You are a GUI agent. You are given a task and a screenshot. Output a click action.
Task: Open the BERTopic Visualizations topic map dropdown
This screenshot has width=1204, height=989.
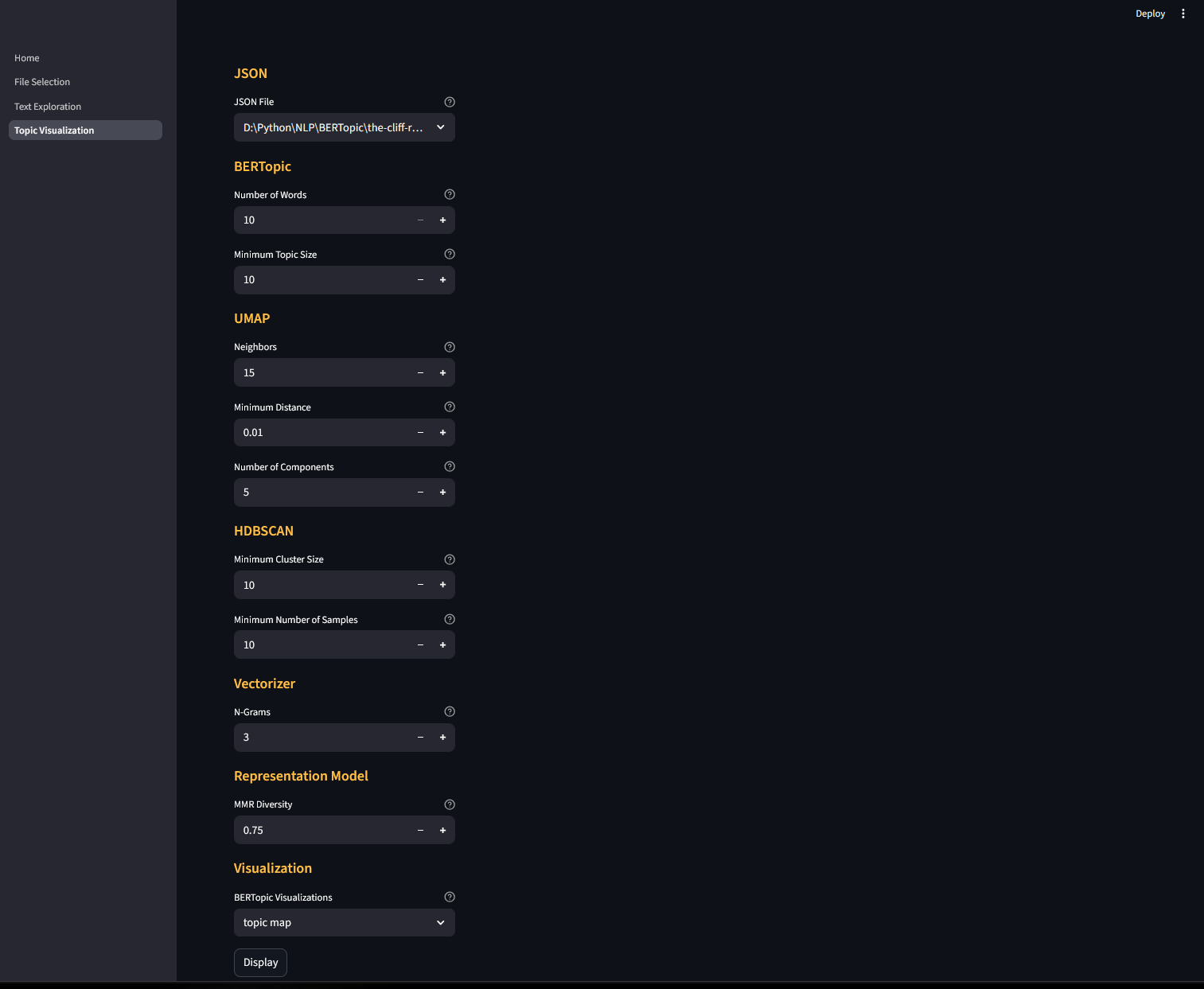click(345, 922)
